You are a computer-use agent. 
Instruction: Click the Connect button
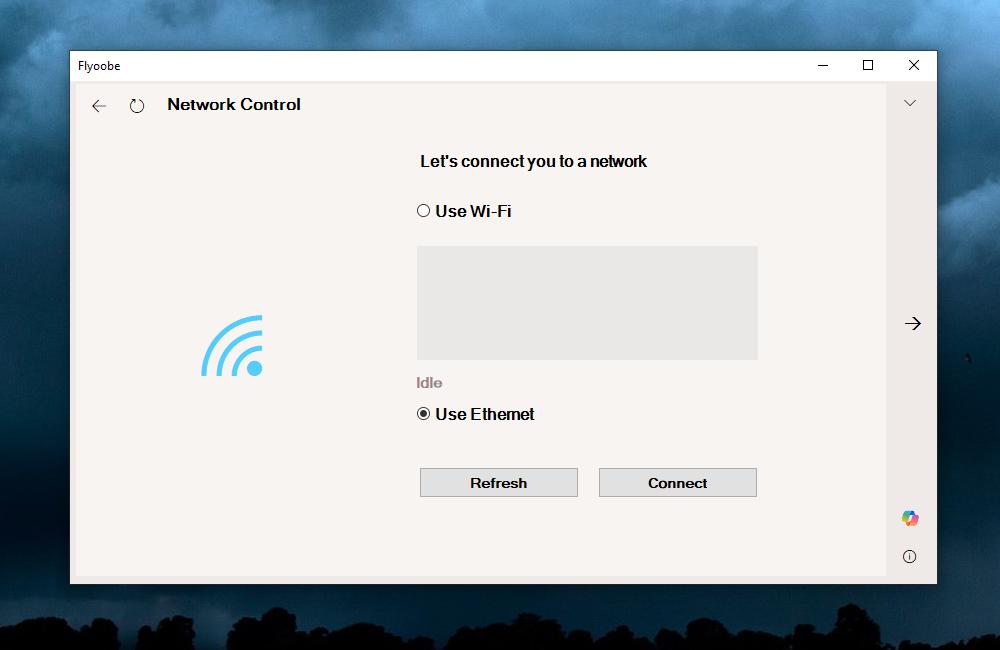point(677,483)
